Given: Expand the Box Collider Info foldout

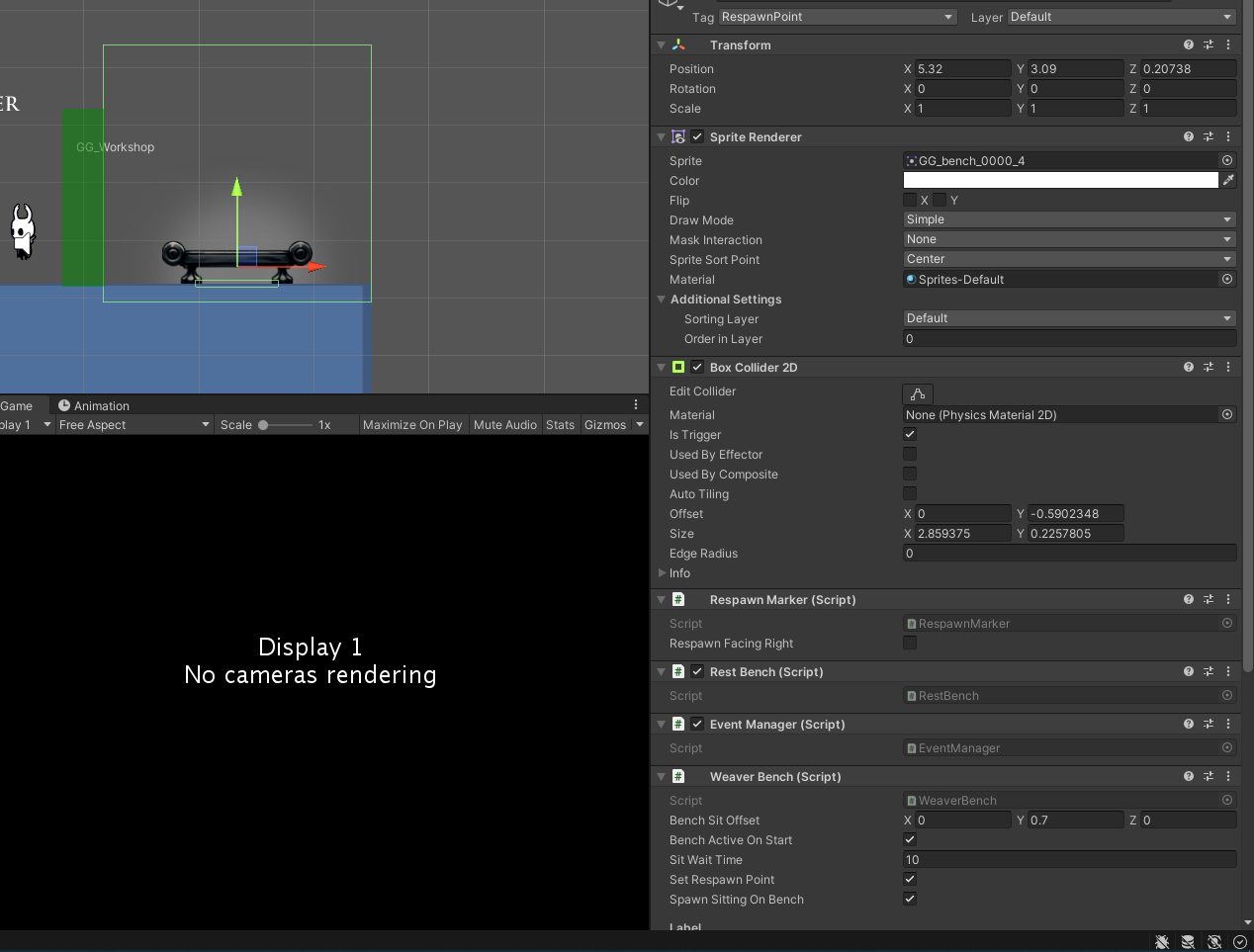Looking at the screenshot, I should [662, 572].
